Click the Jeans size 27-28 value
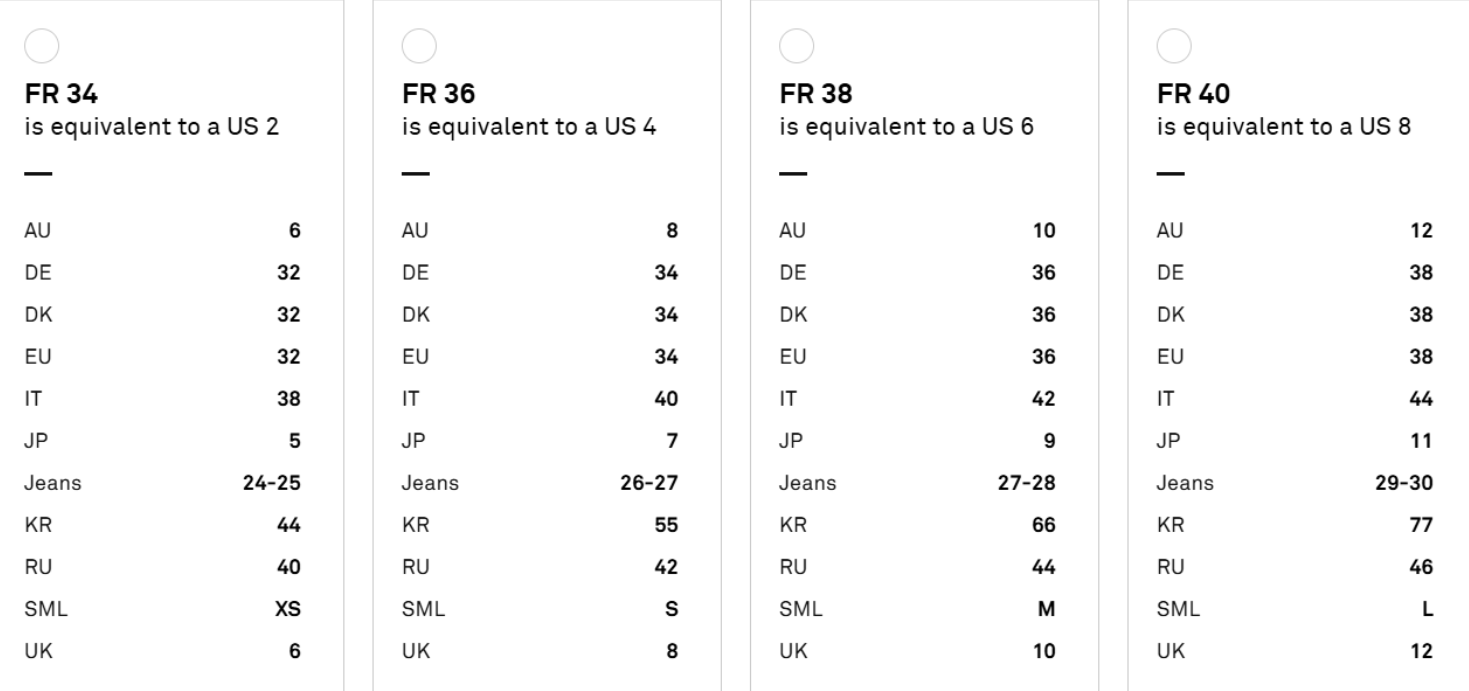 [1026, 483]
